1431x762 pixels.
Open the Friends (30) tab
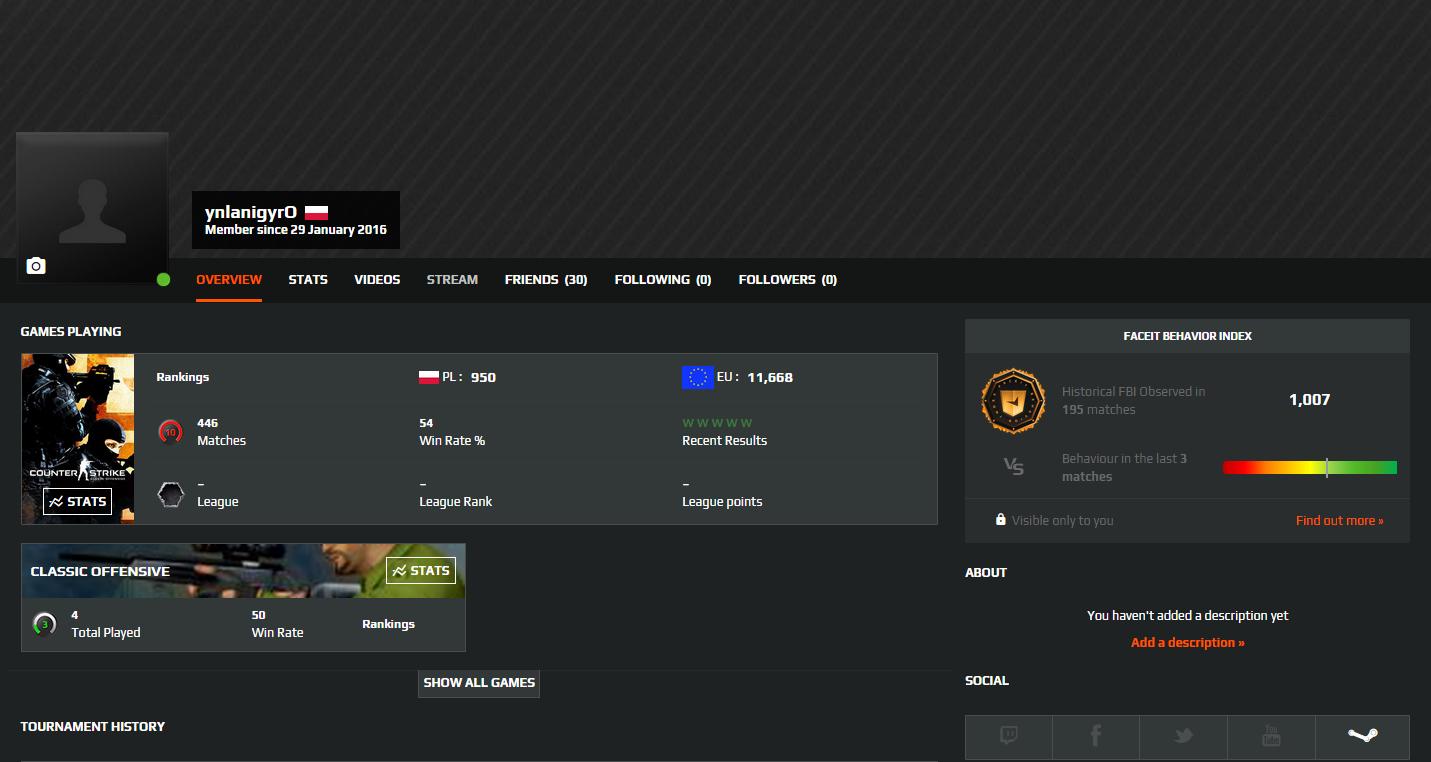pos(545,280)
